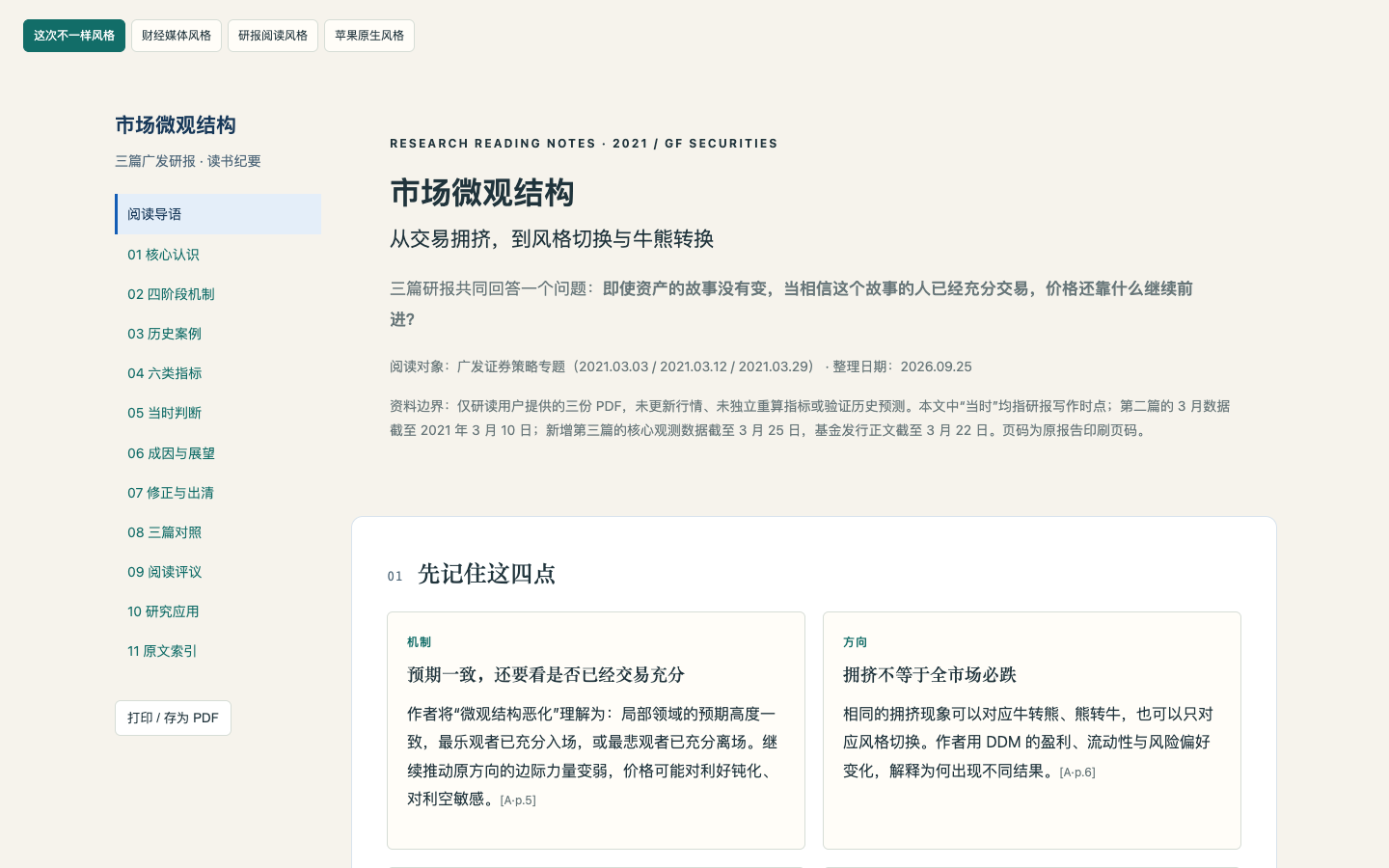
Task: Switch to 研报阅读风格 style
Action: [273, 36]
